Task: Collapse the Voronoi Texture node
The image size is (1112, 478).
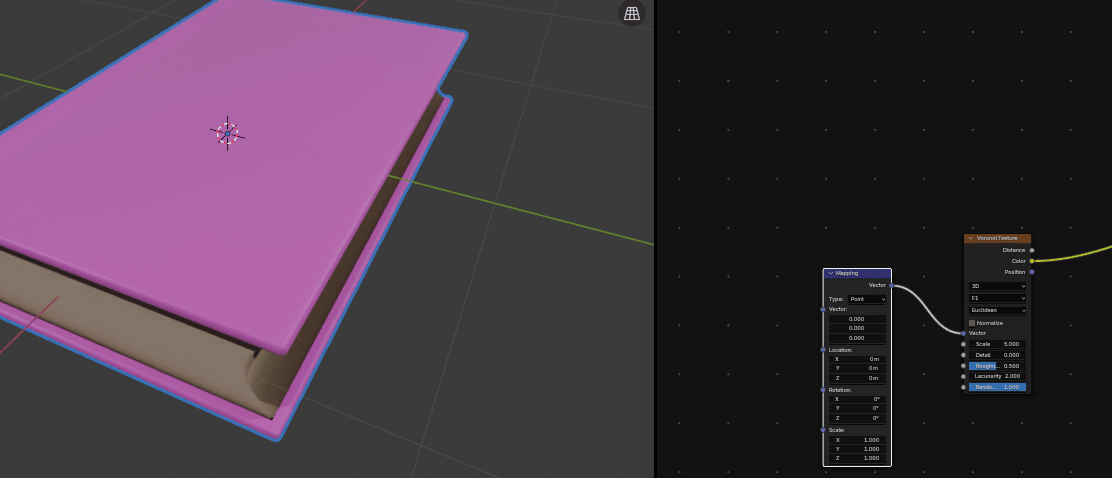Action: (x=971, y=238)
